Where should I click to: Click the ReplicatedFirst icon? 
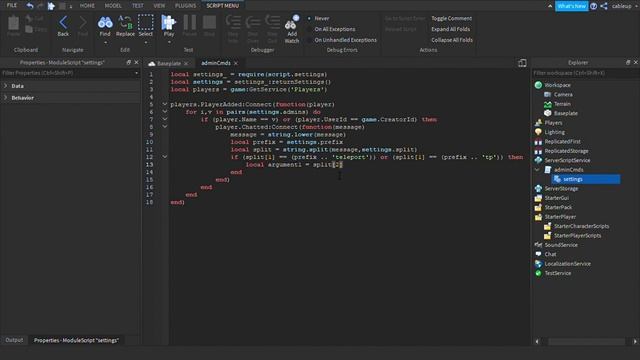pos(538,142)
